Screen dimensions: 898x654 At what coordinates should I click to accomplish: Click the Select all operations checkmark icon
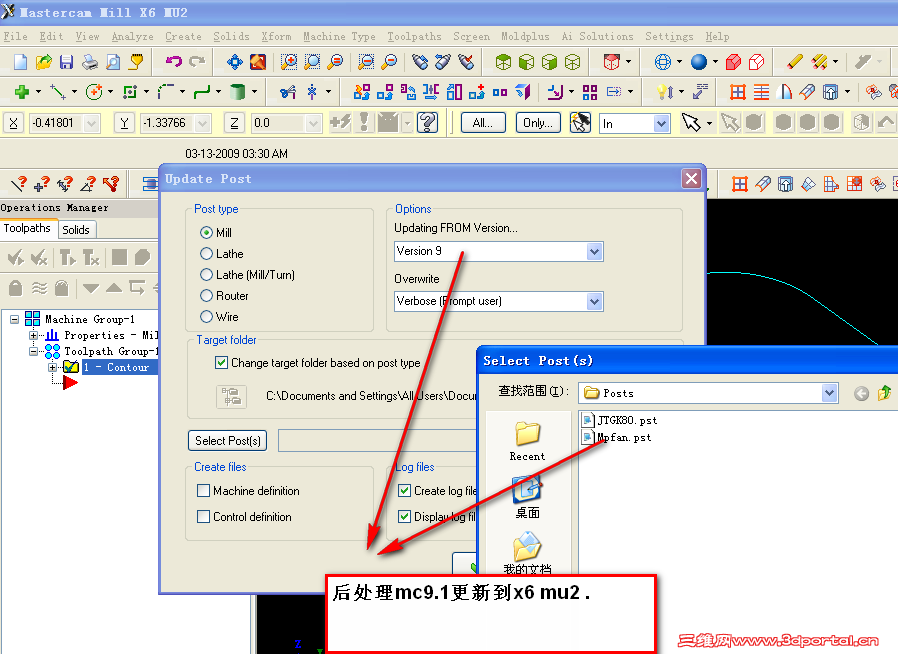point(16,258)
